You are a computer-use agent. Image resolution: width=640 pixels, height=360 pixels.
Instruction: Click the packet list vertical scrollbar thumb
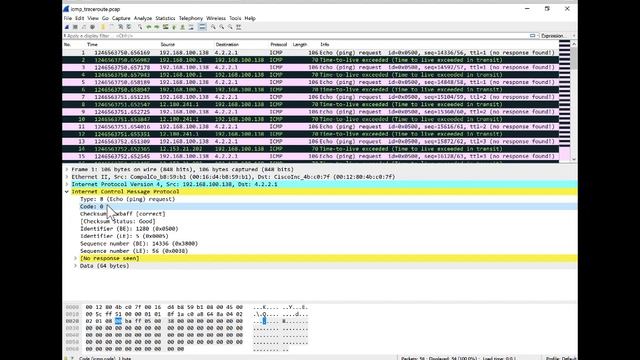(x=574, y=58)
